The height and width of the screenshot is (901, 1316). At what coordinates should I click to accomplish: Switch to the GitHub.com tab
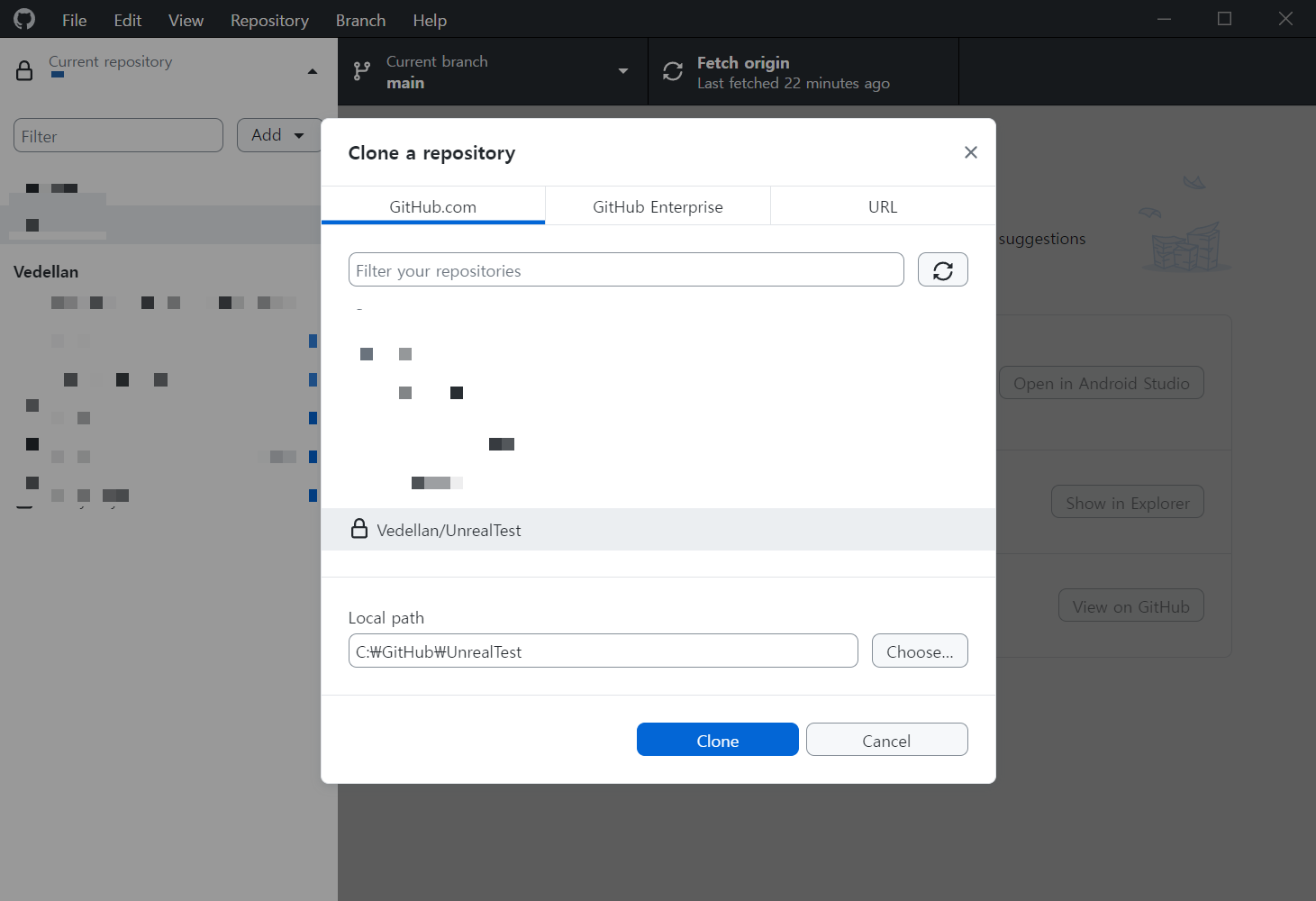pos(433,206)
